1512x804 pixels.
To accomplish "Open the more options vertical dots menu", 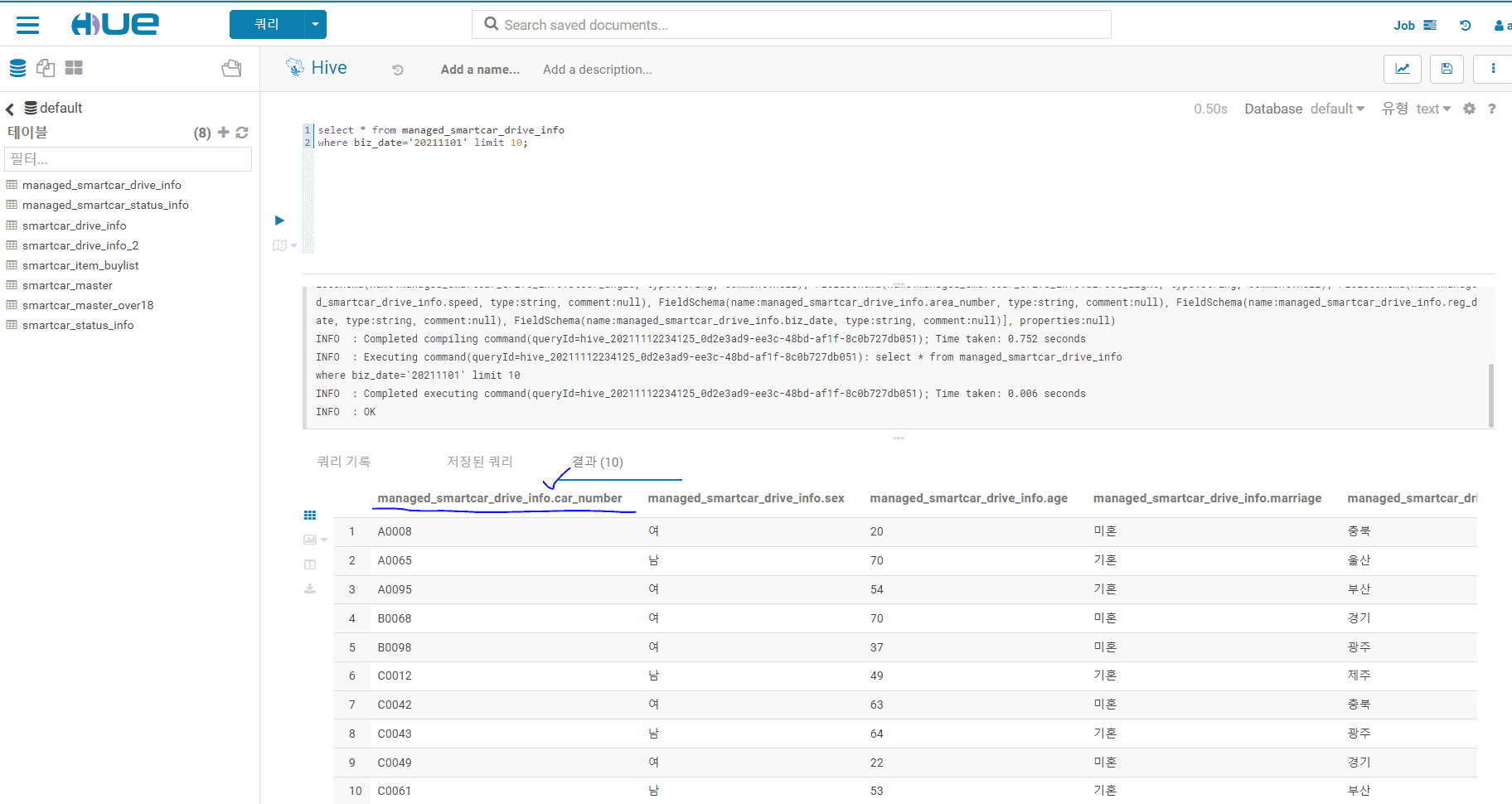I will click(1493, 69).
